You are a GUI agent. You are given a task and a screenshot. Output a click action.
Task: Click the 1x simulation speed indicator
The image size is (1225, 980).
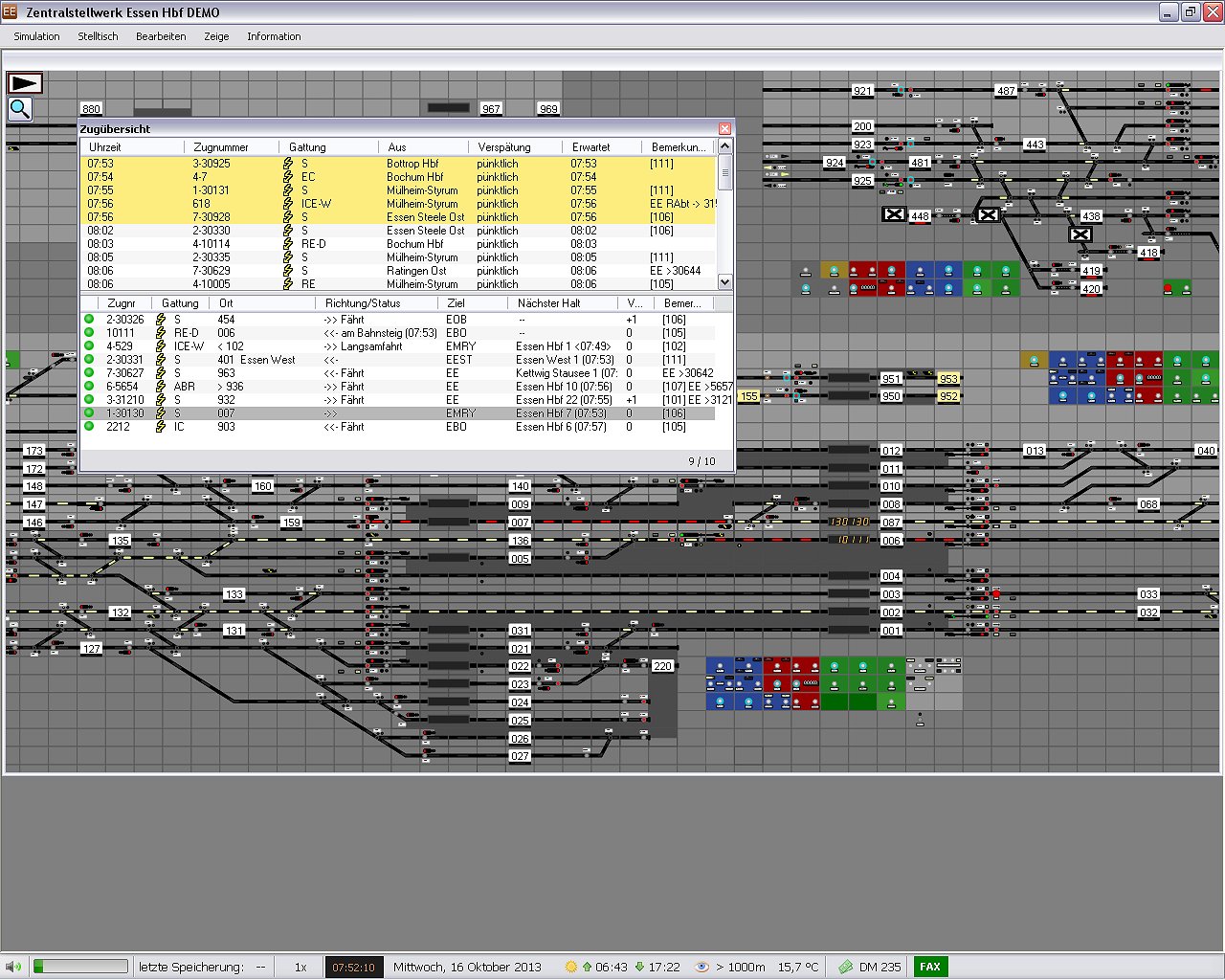point(301,967)
